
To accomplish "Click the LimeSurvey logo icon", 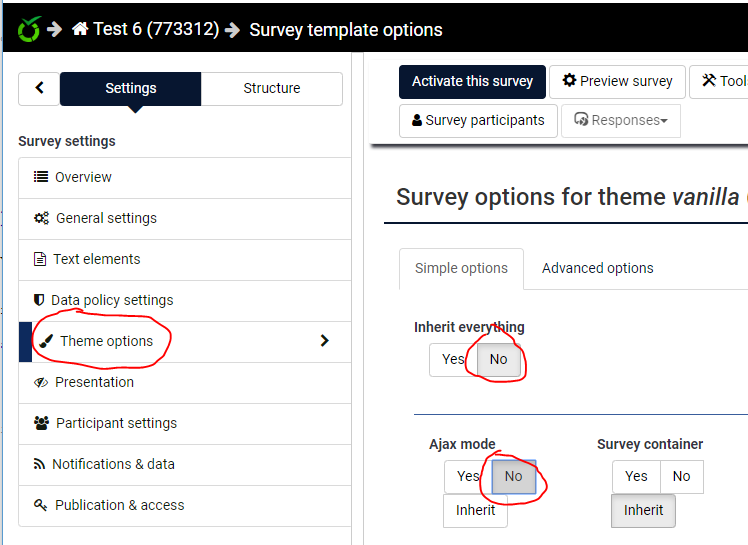I will click(29, 29).
